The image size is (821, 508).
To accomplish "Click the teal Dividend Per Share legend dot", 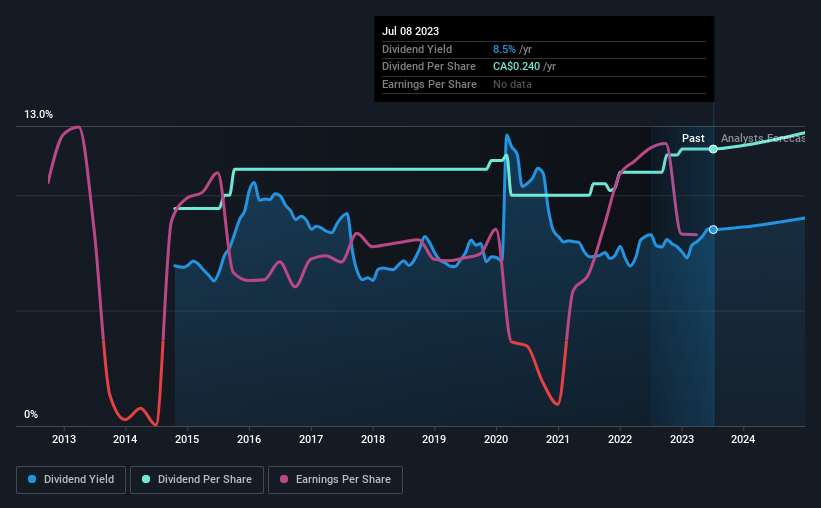I will click(146, 479).
